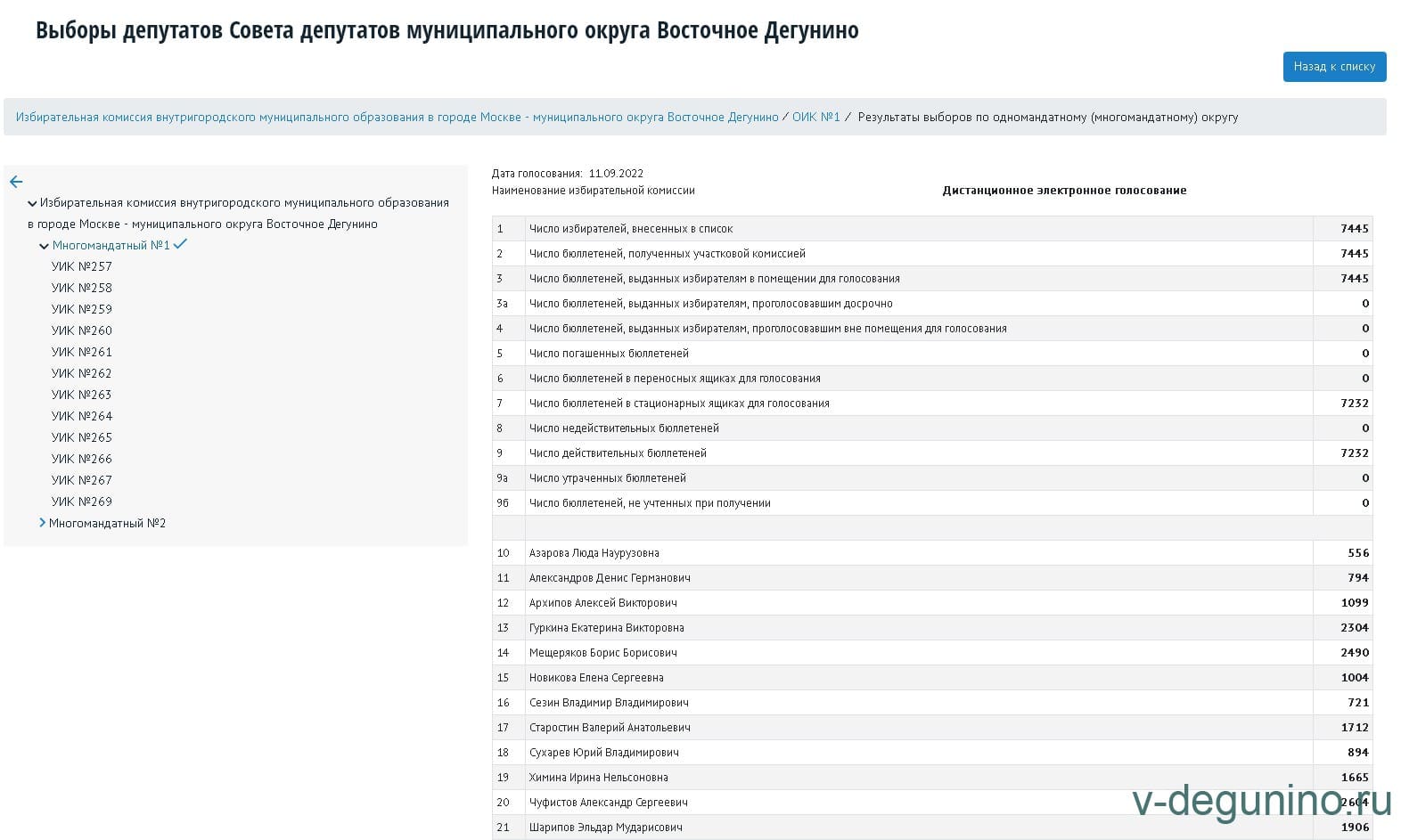Choose УИК №262 from the list

tap(82, 373)
